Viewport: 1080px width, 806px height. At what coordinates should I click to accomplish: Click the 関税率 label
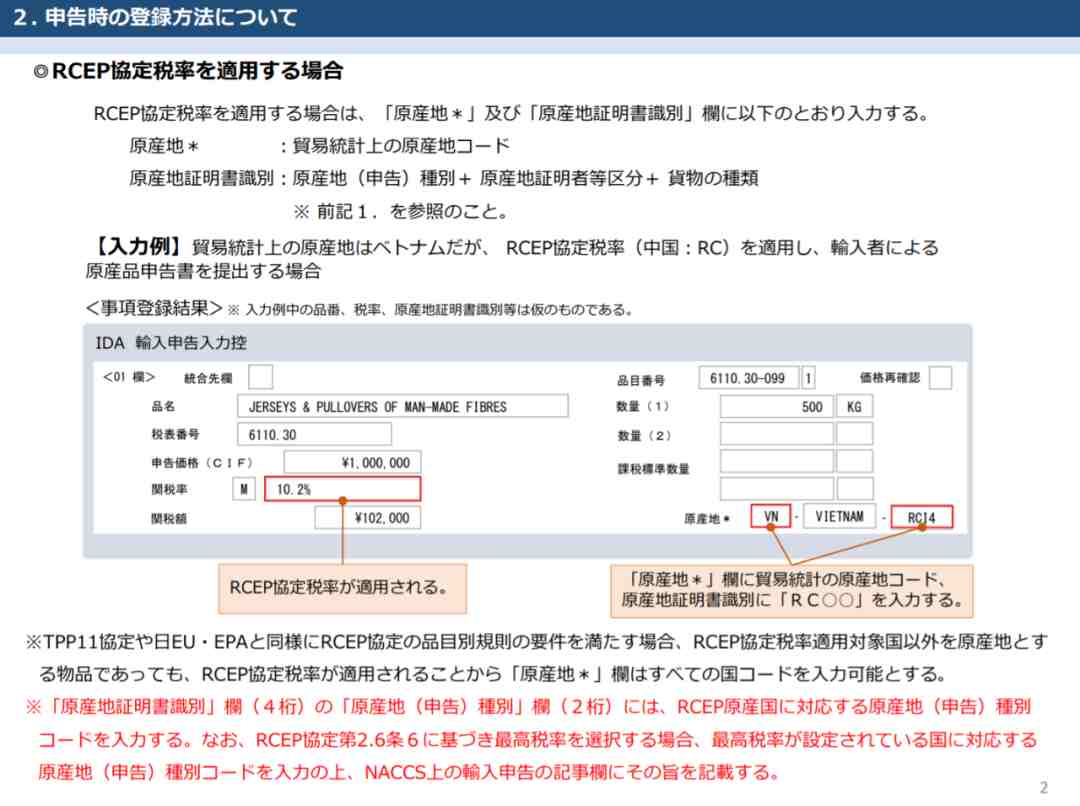[169, 489]
